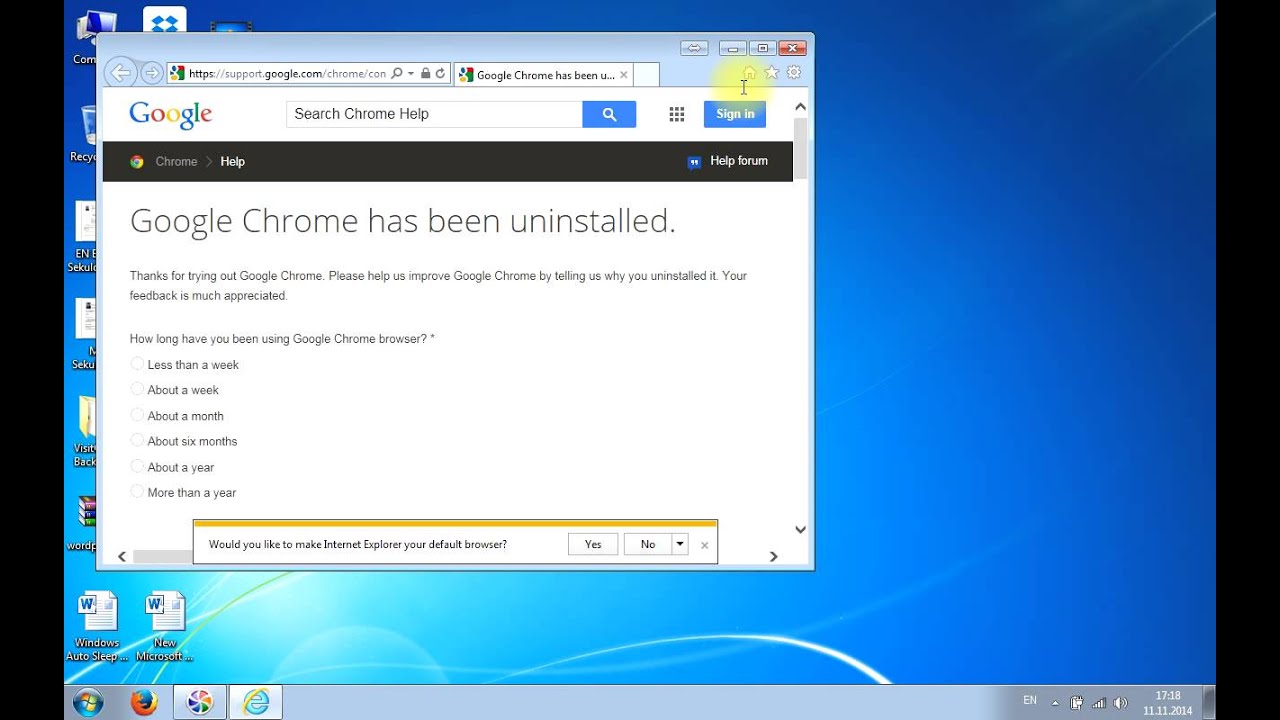
Task: Close the 'Google Chrome has been u...' tab
Action: pos(624,75)
